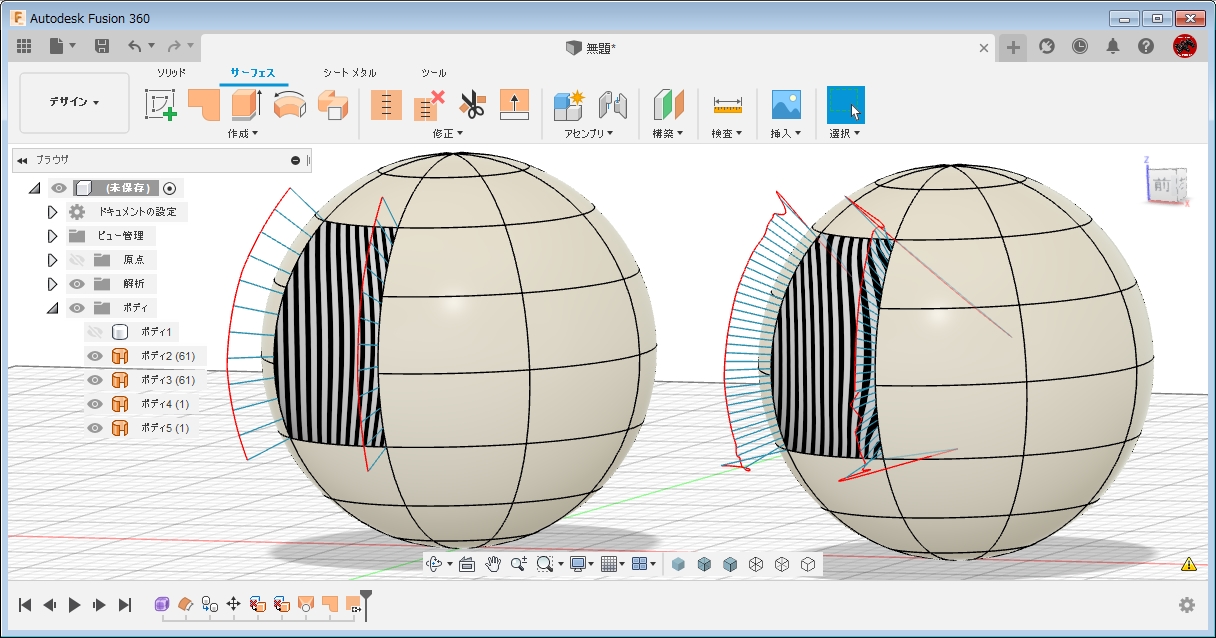Activate the Select tool icon
Image resolution: width=1216 pixels, height=638 pixels.
pos(845,105)
